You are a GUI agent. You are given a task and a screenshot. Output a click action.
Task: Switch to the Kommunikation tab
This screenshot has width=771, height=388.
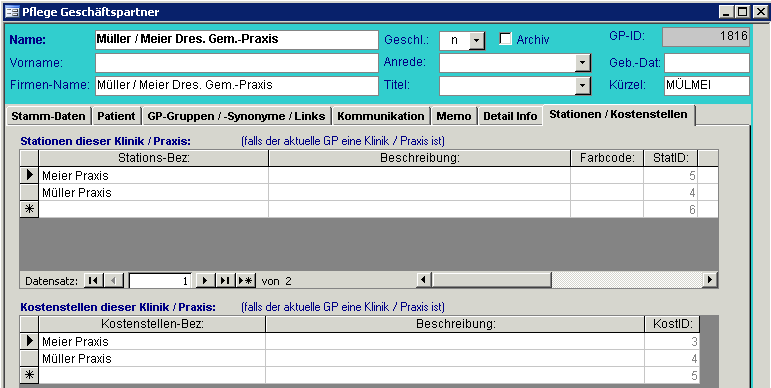(381, 117)
